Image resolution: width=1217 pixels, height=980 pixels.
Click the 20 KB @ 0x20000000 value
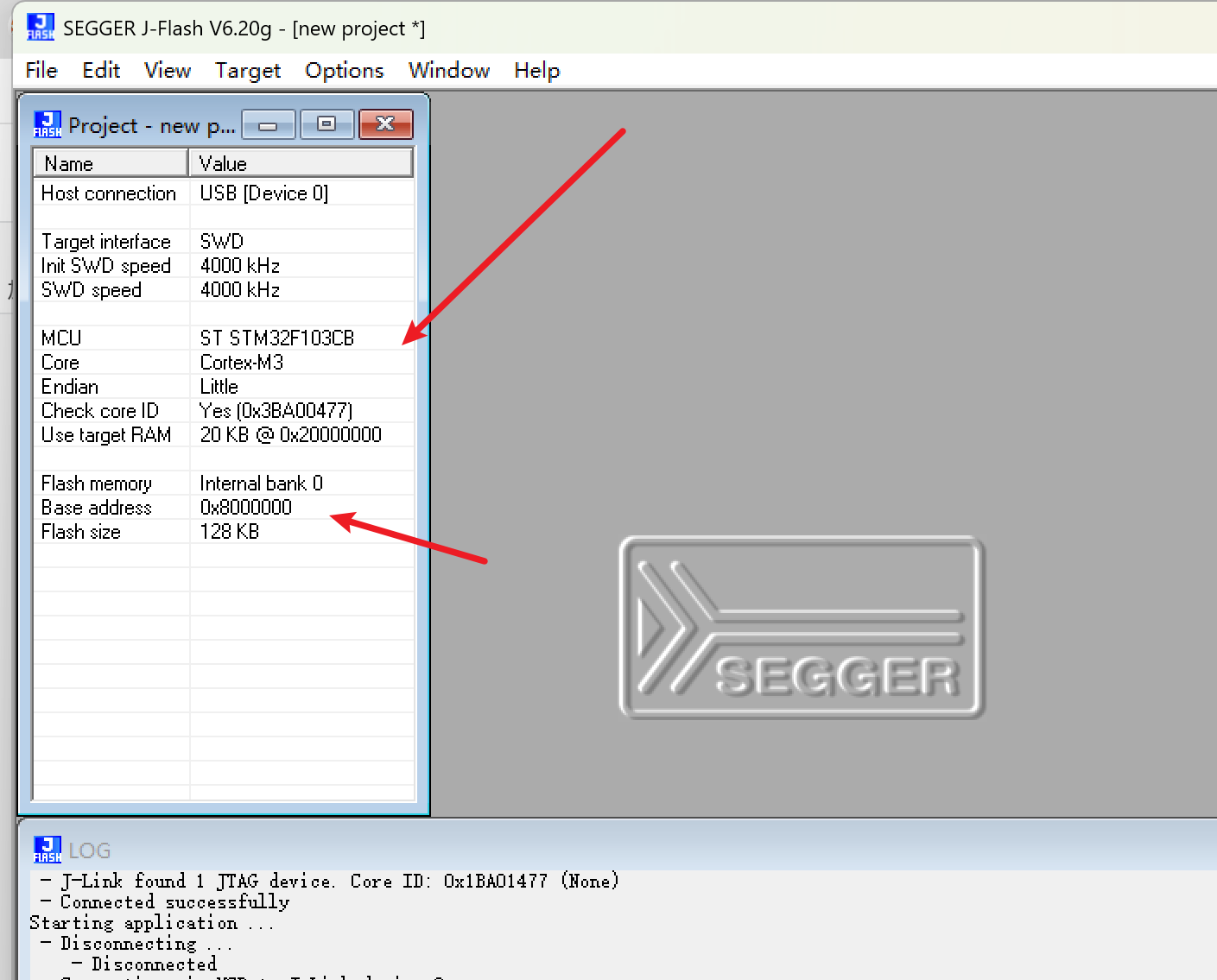[x=291, y=435]
